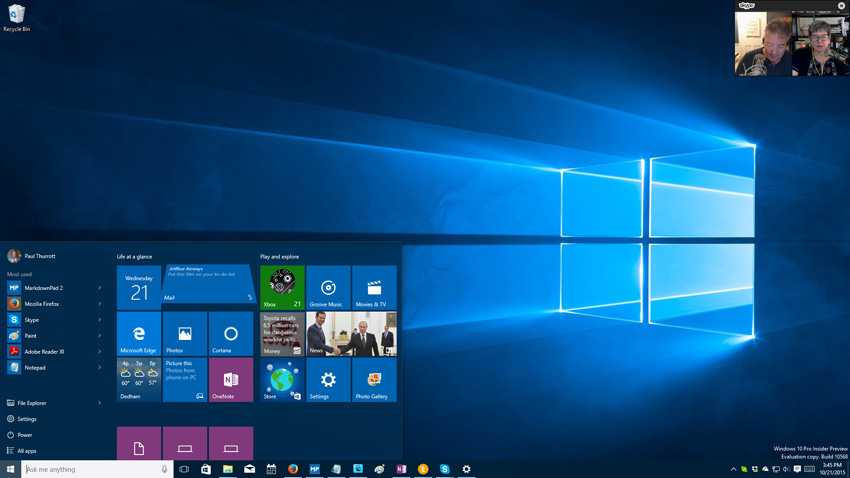The width and height of the screenshot is (850, 478).
Task: Switch to Notepad in taskbar
Action: [336, 469]
